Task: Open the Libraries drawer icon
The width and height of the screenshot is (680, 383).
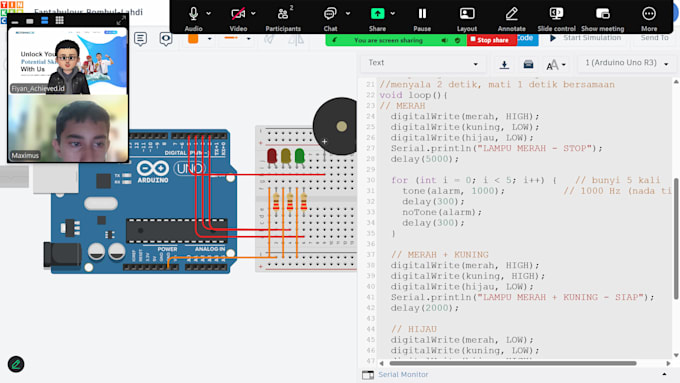Action: (528, 65)
